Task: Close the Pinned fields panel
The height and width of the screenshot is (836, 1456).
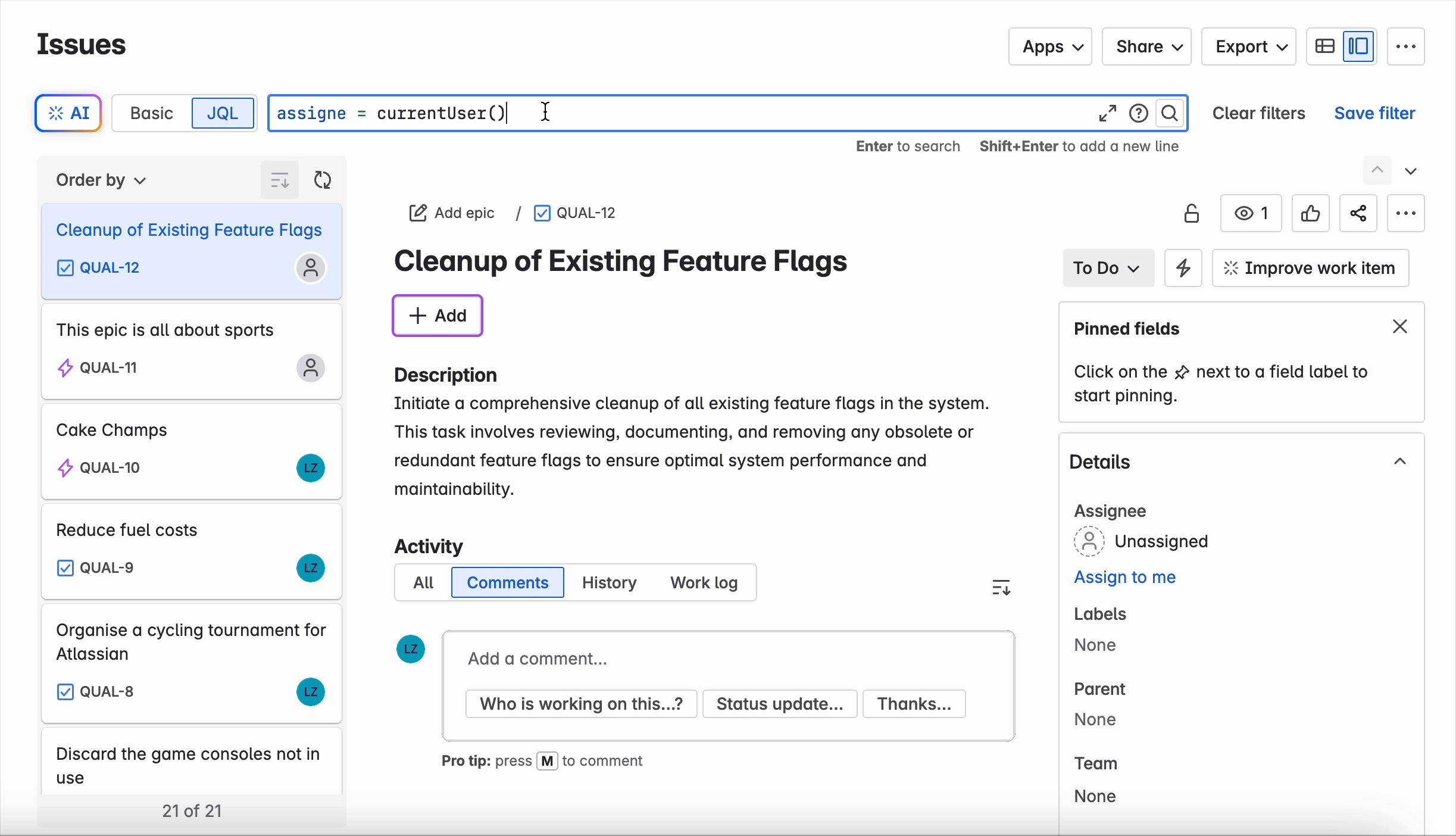Action: tap(1400, 326)
